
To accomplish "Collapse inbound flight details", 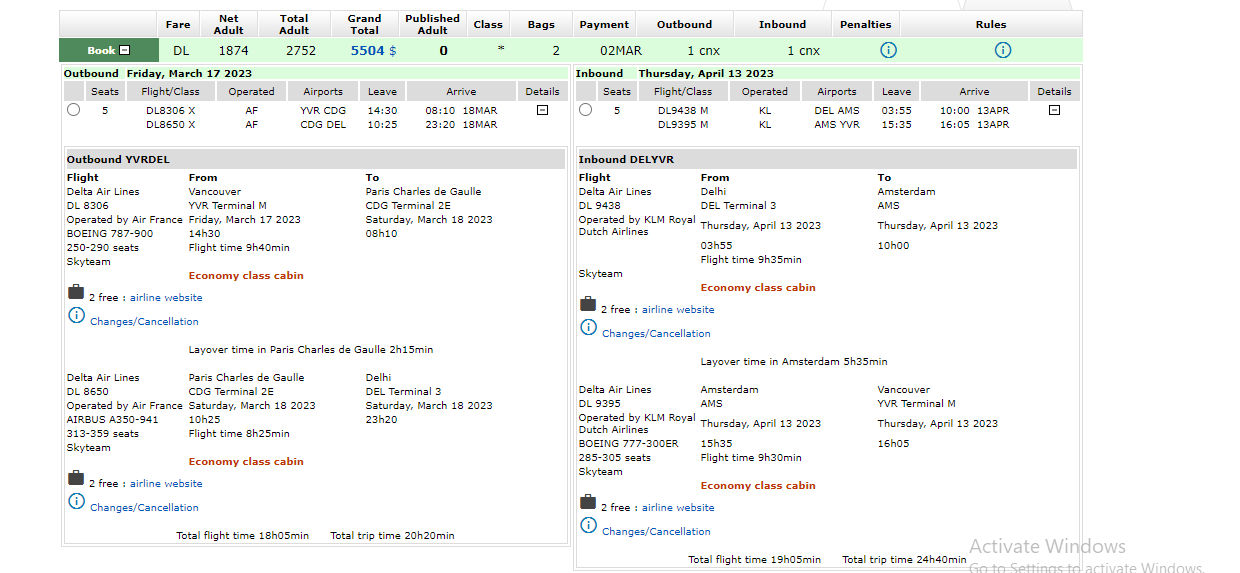I will 1054,110.
